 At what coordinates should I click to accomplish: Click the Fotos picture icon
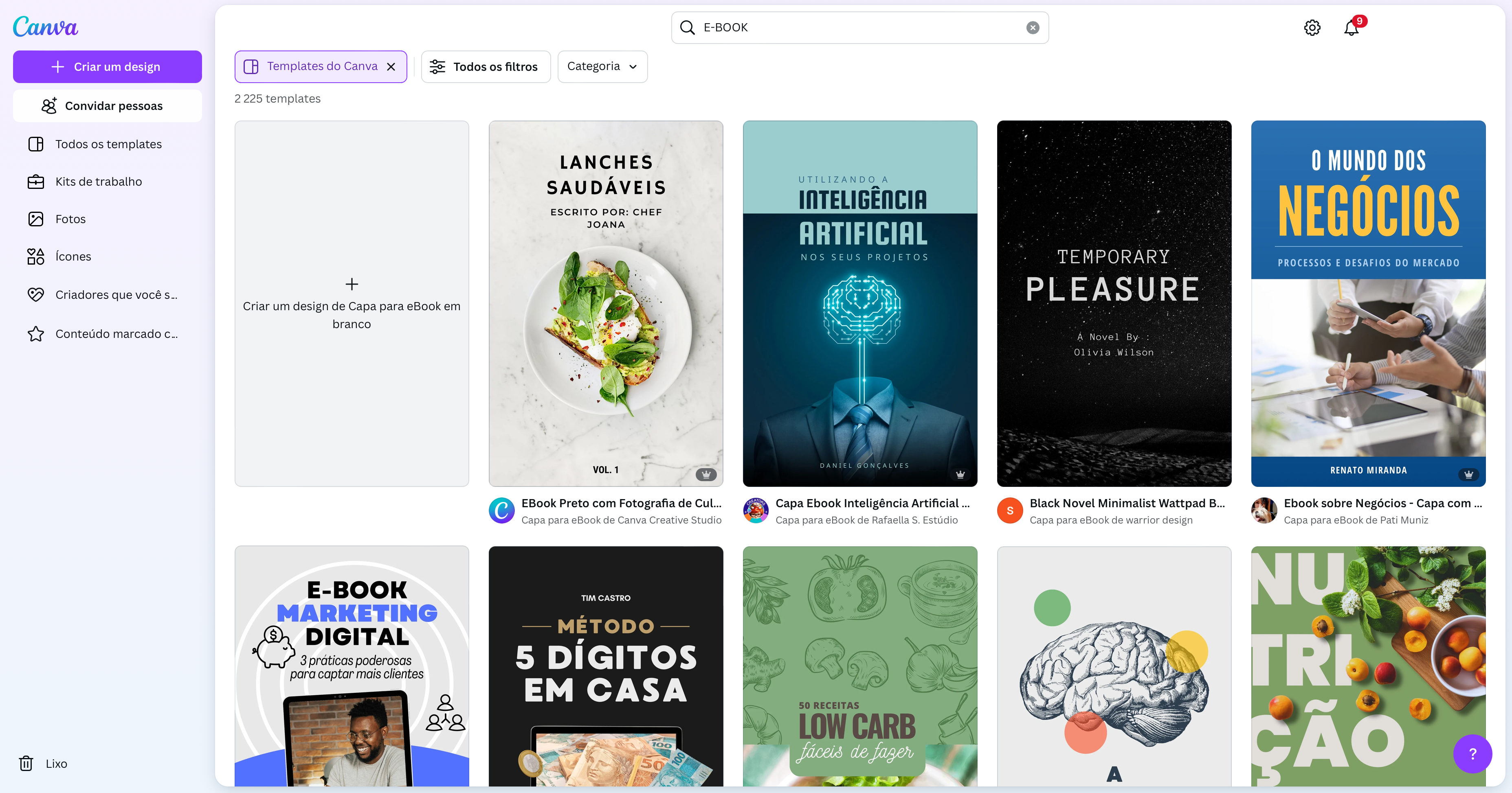click(x=36, y=219)
